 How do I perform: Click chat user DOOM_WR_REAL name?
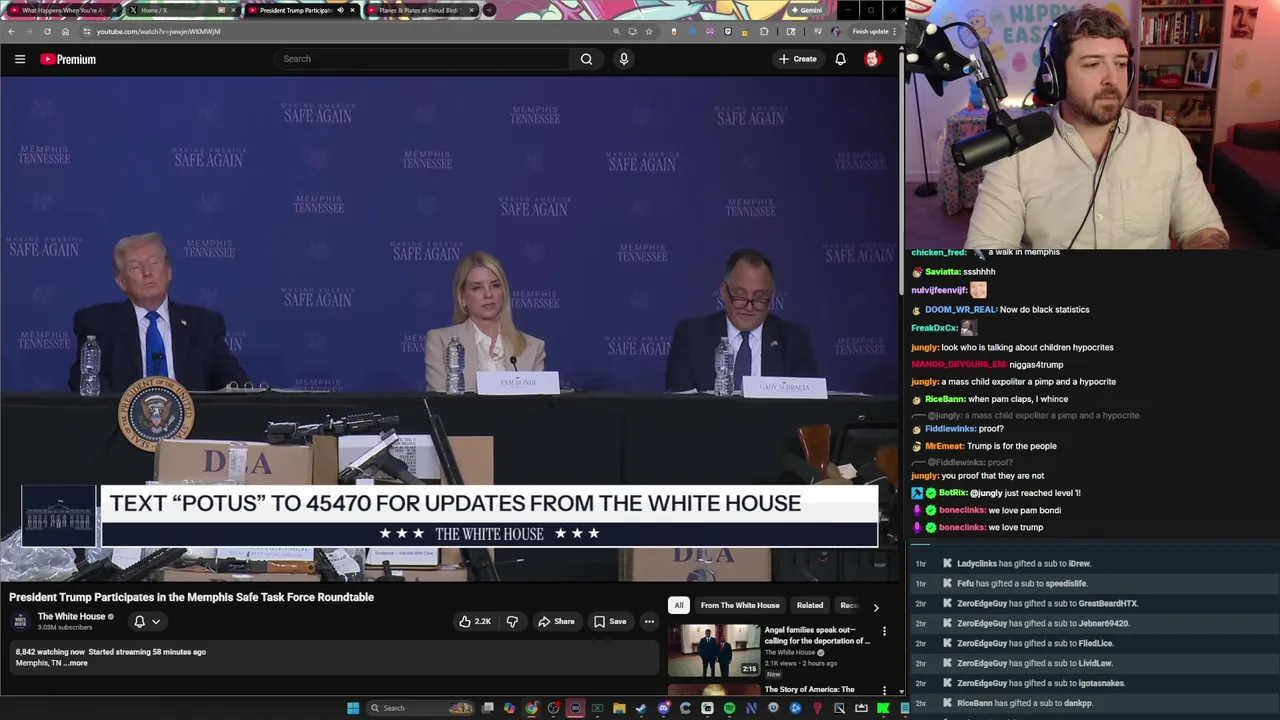pyautogui.click(x=961, y=310)
